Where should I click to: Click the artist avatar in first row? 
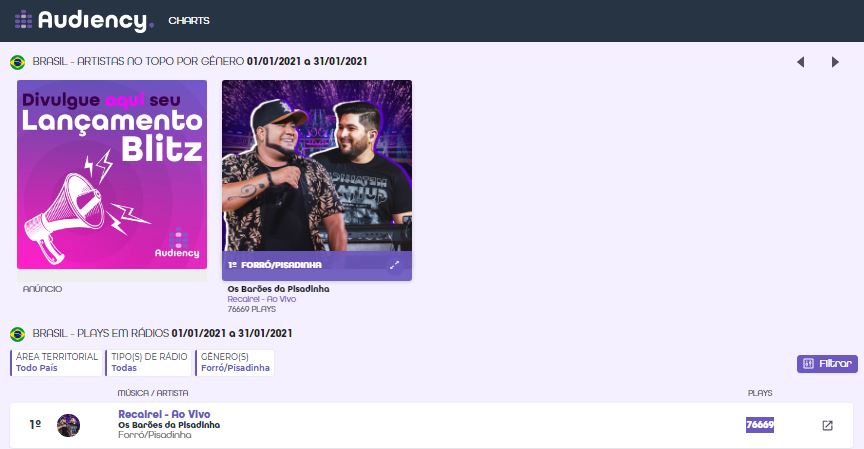click(68, 425)
